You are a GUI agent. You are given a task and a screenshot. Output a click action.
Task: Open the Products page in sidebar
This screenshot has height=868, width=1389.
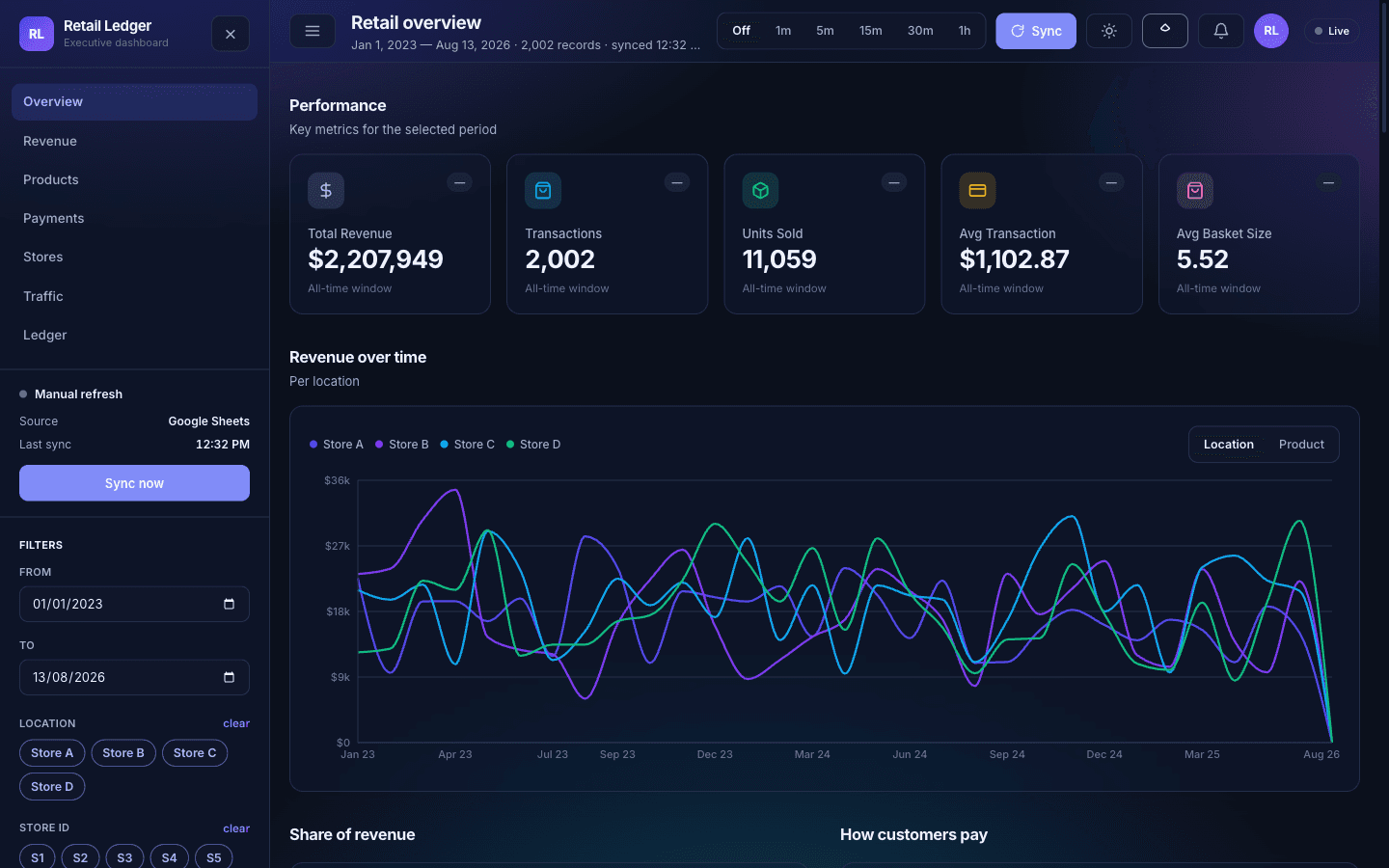pos(134,179)
